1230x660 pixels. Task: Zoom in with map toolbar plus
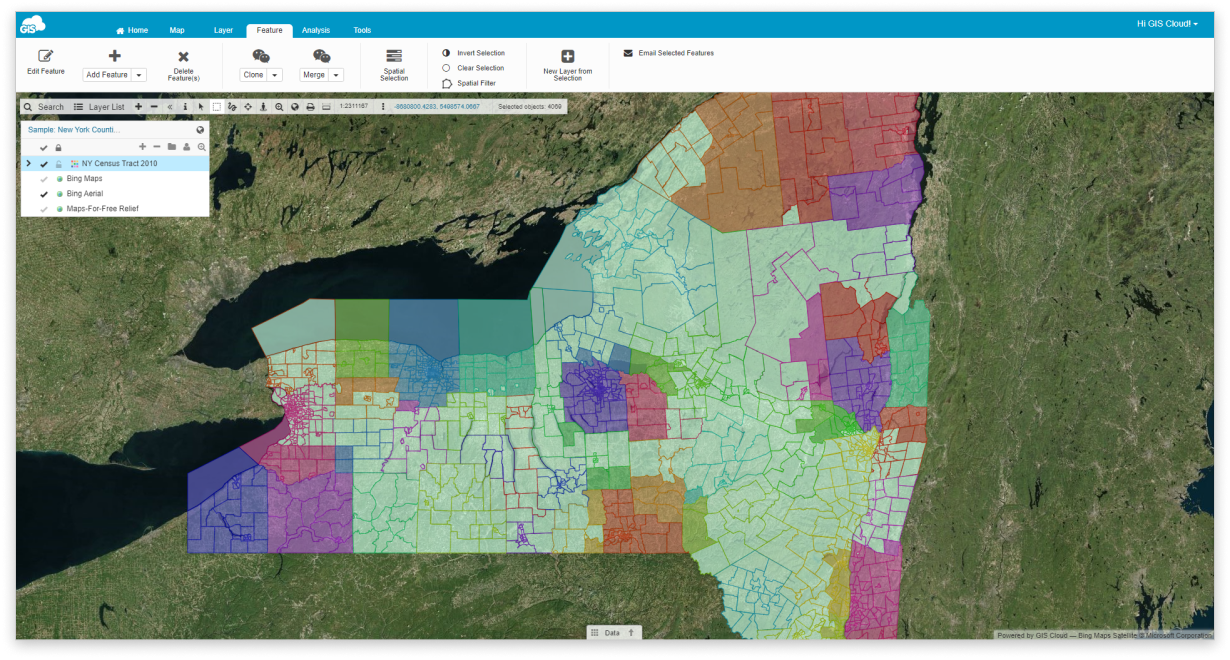pyautogui.click(x=138, y=107)
